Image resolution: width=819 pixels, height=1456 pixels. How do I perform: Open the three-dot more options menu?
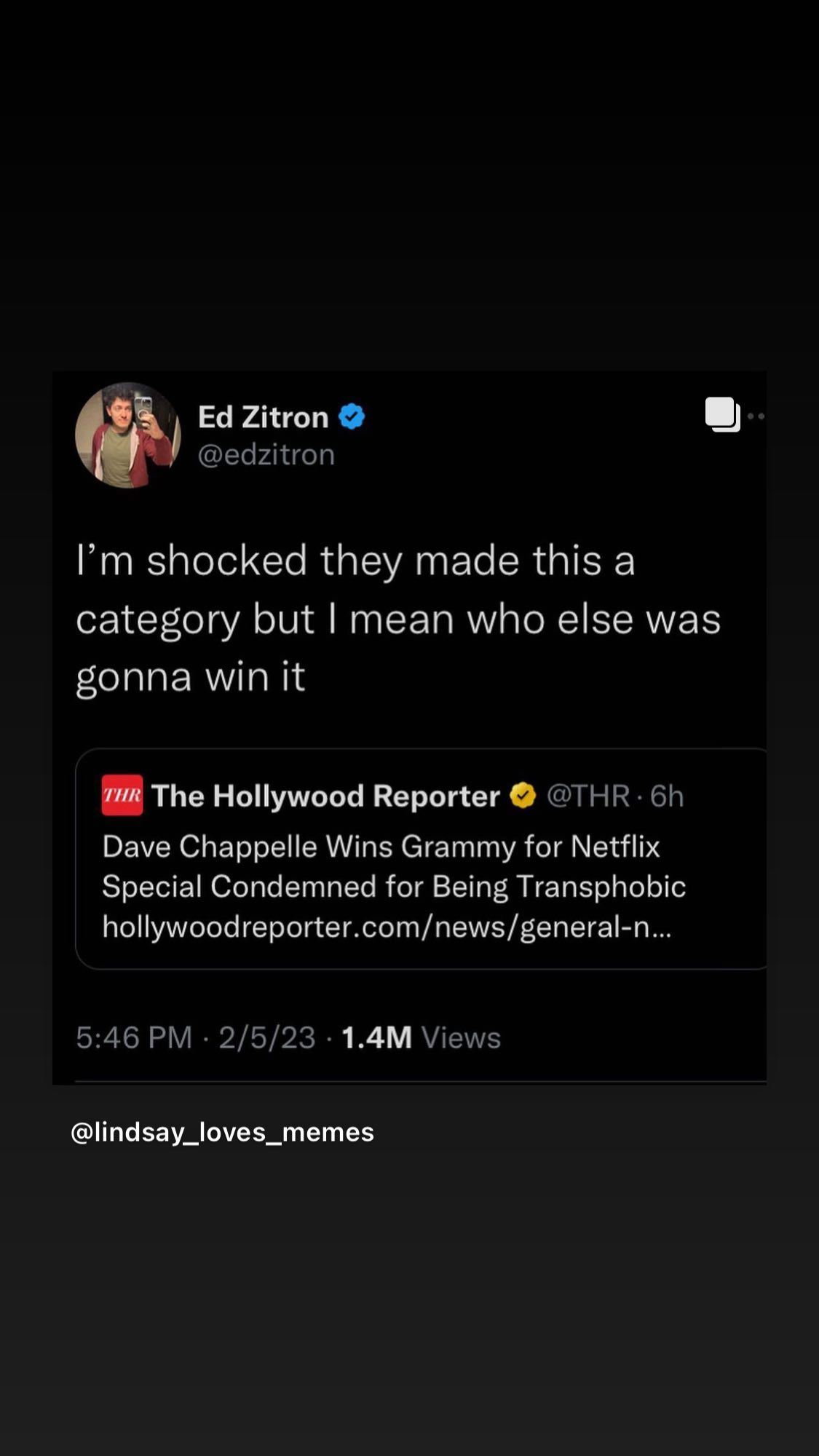pos(756,416)
